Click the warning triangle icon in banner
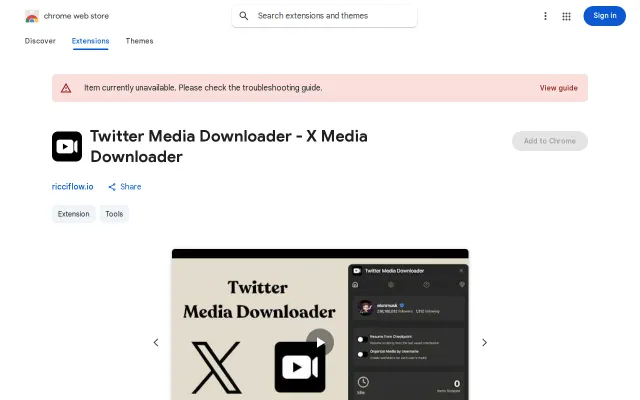Image resolution: width=640 pixels, height=400 pixels. 66,88
